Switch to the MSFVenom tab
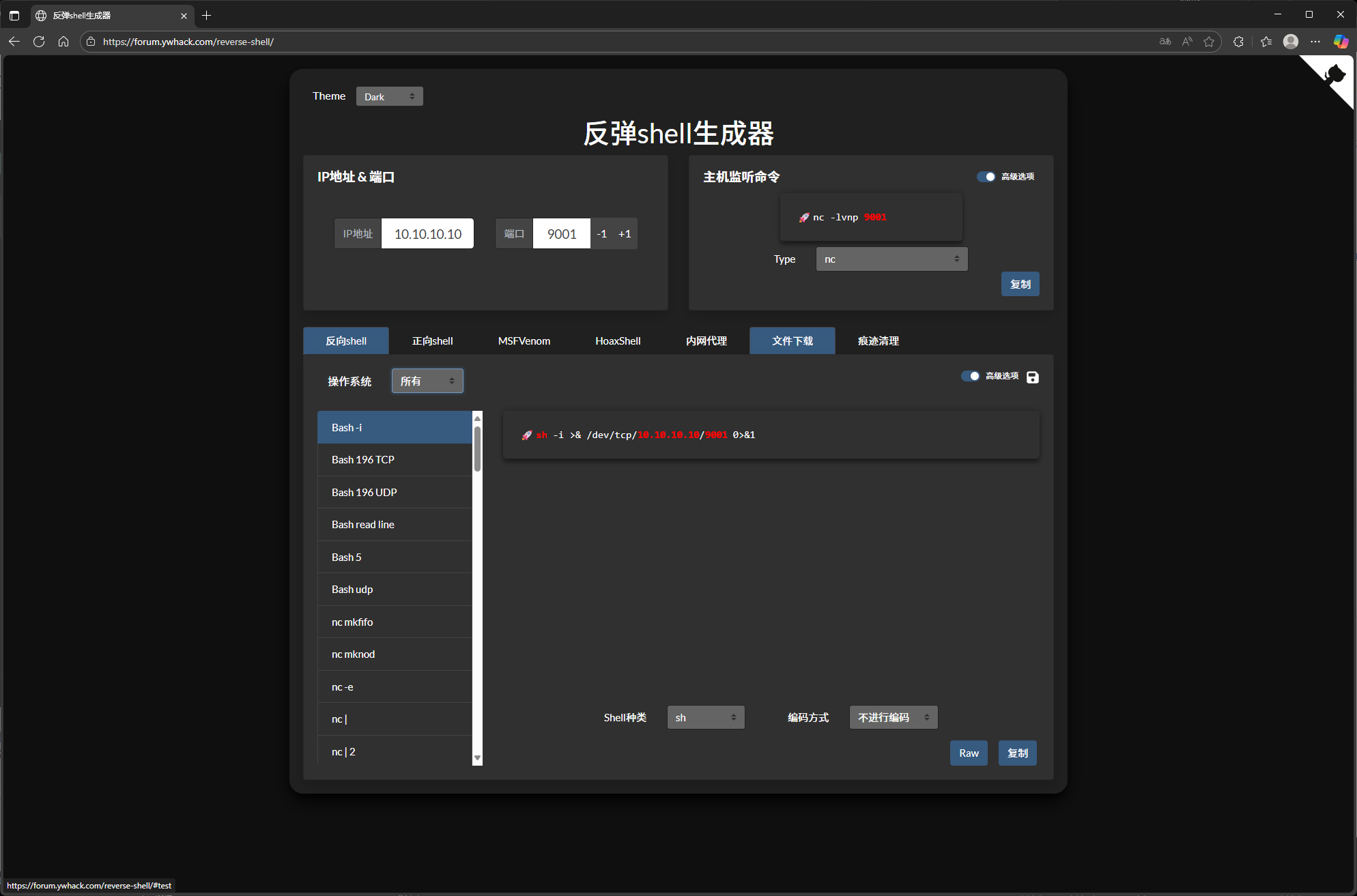Image resolution: width=1357 pixels, height=896 pixels. [x=524, y=341]
